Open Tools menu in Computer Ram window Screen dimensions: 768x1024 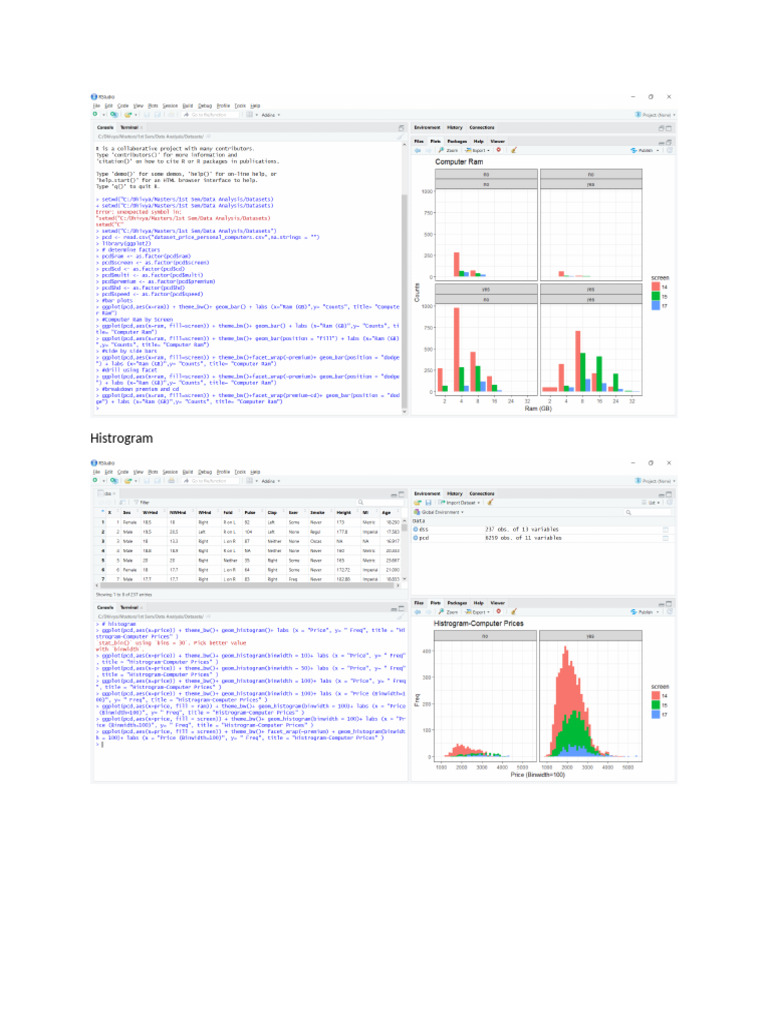tap(240, 106)
